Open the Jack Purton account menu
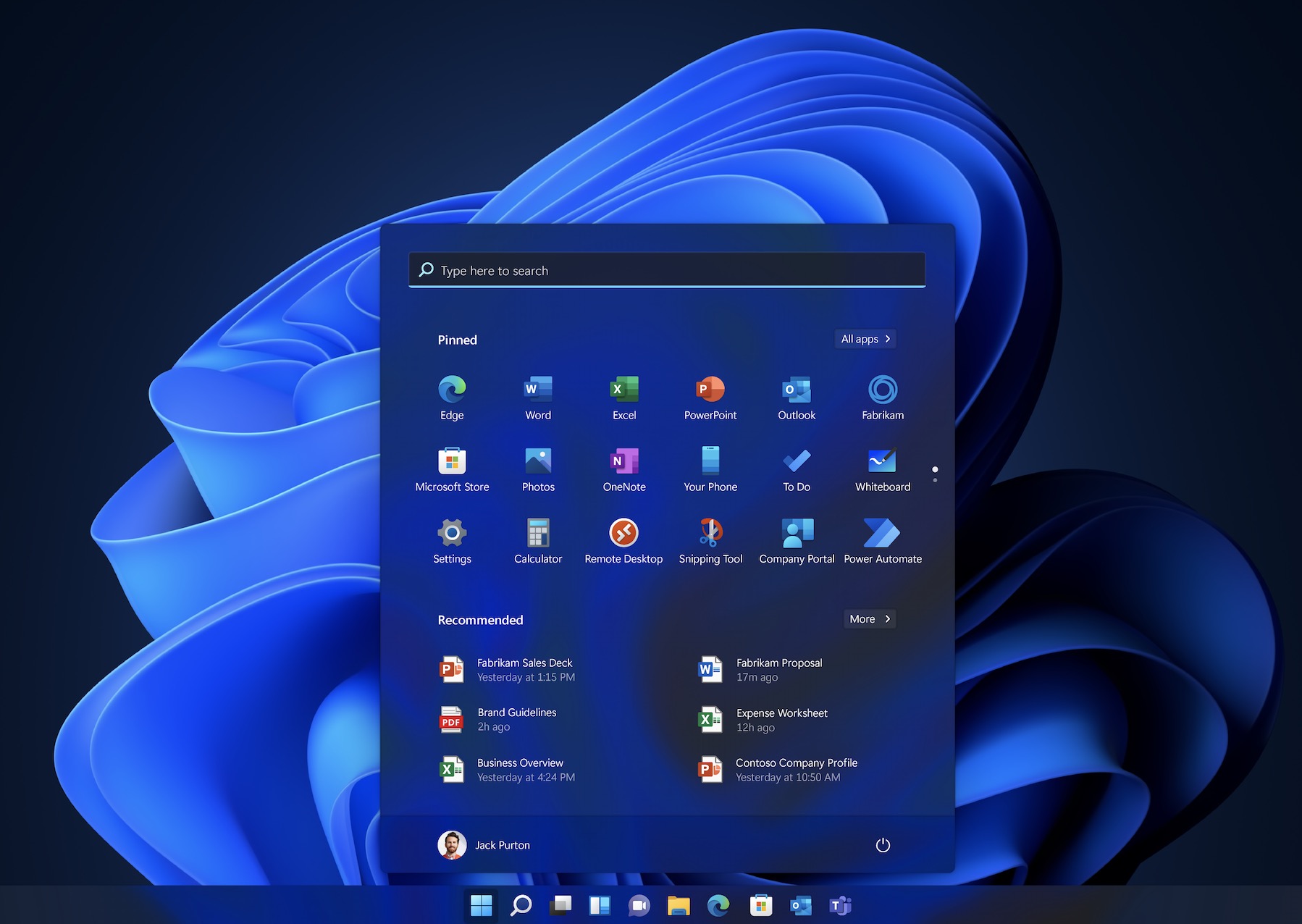Viewport: 1302px width, 924px height. (484, 844)
